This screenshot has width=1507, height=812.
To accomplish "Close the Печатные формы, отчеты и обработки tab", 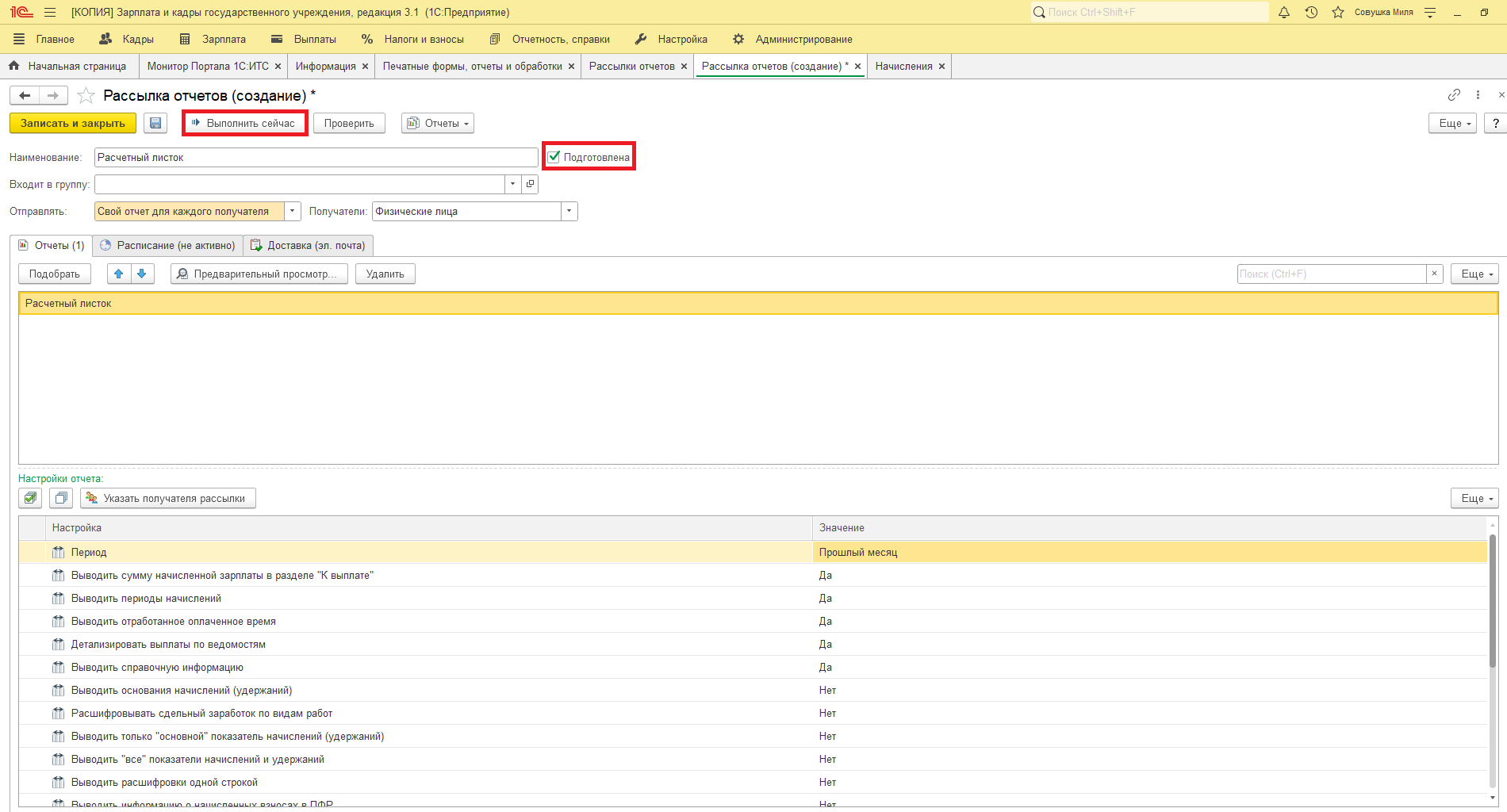I will point(571,67).
